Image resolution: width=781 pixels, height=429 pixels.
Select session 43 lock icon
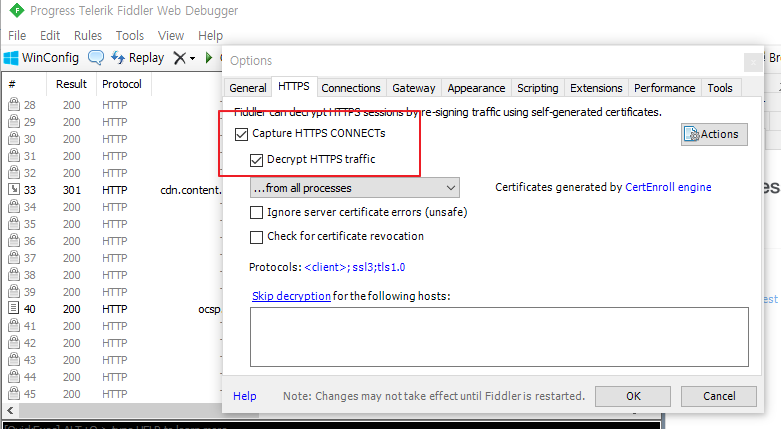(x=14, y=359)
